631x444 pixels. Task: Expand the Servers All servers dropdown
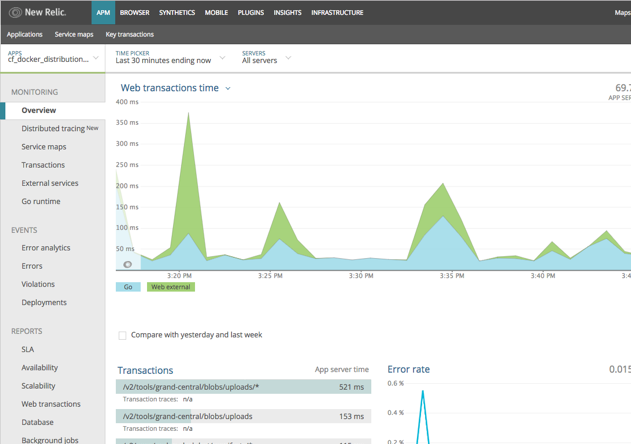tap(266, 58)
